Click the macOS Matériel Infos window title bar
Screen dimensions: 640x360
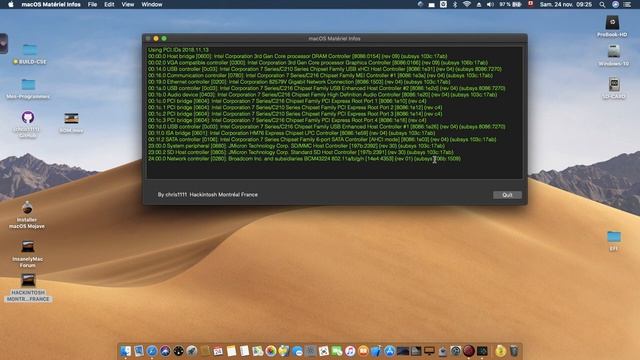(335, 38)
